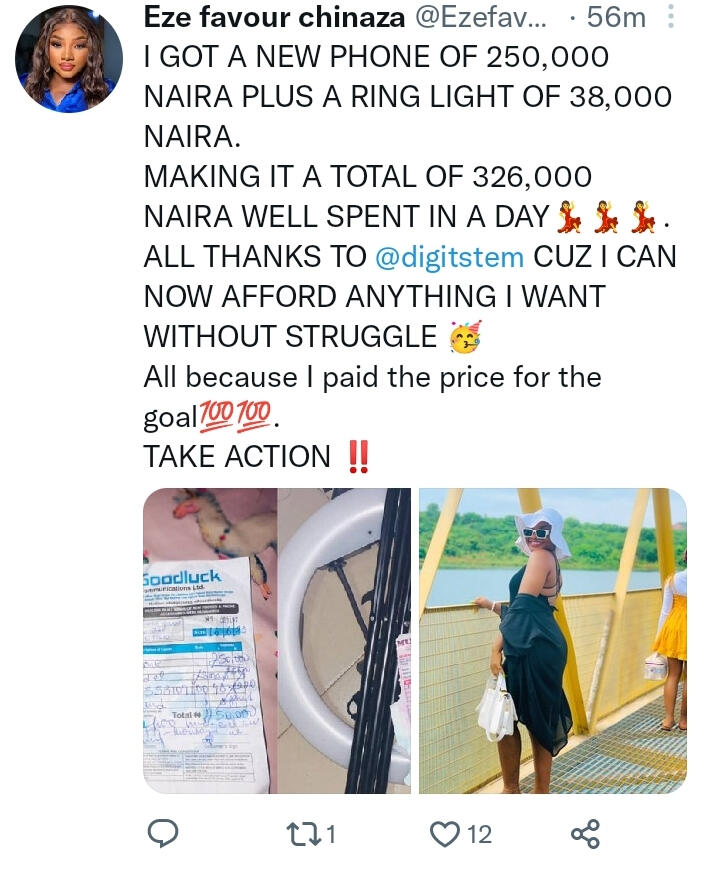
Task: Open the author's profile picture
Action: (x=69, y=58)
